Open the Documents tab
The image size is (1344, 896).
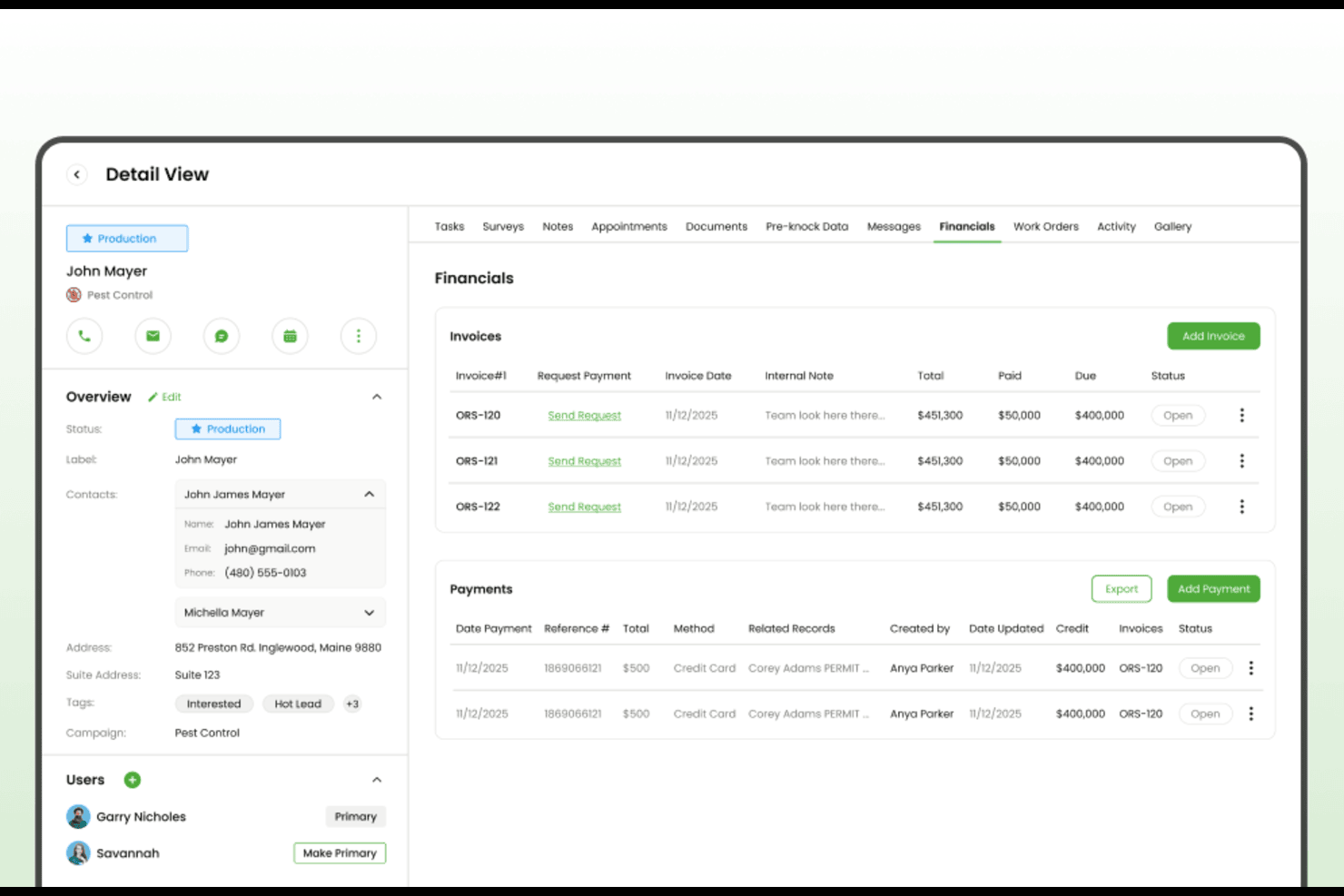(x=716, y=227)
